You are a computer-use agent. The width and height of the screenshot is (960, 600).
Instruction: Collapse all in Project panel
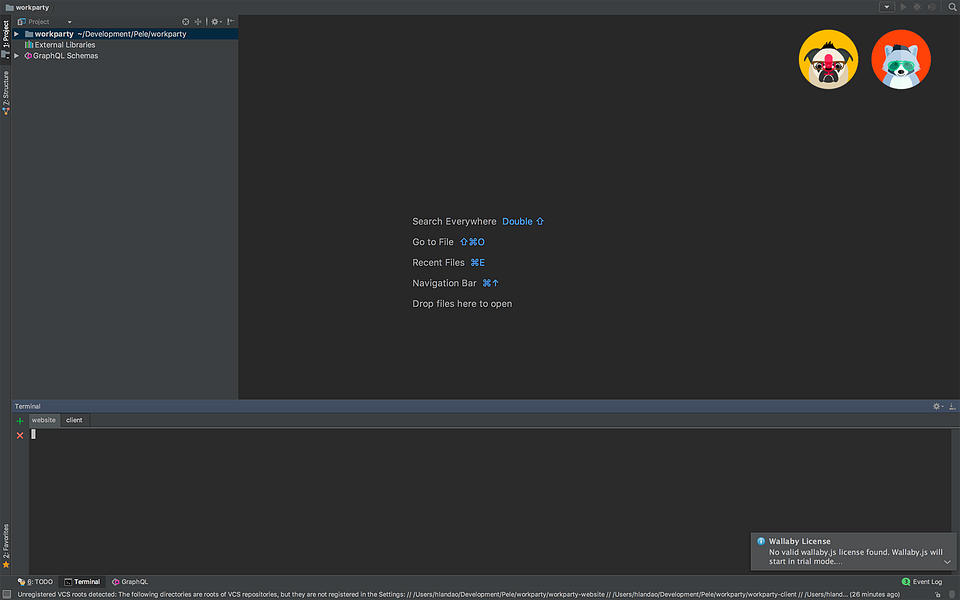point(198,21)
